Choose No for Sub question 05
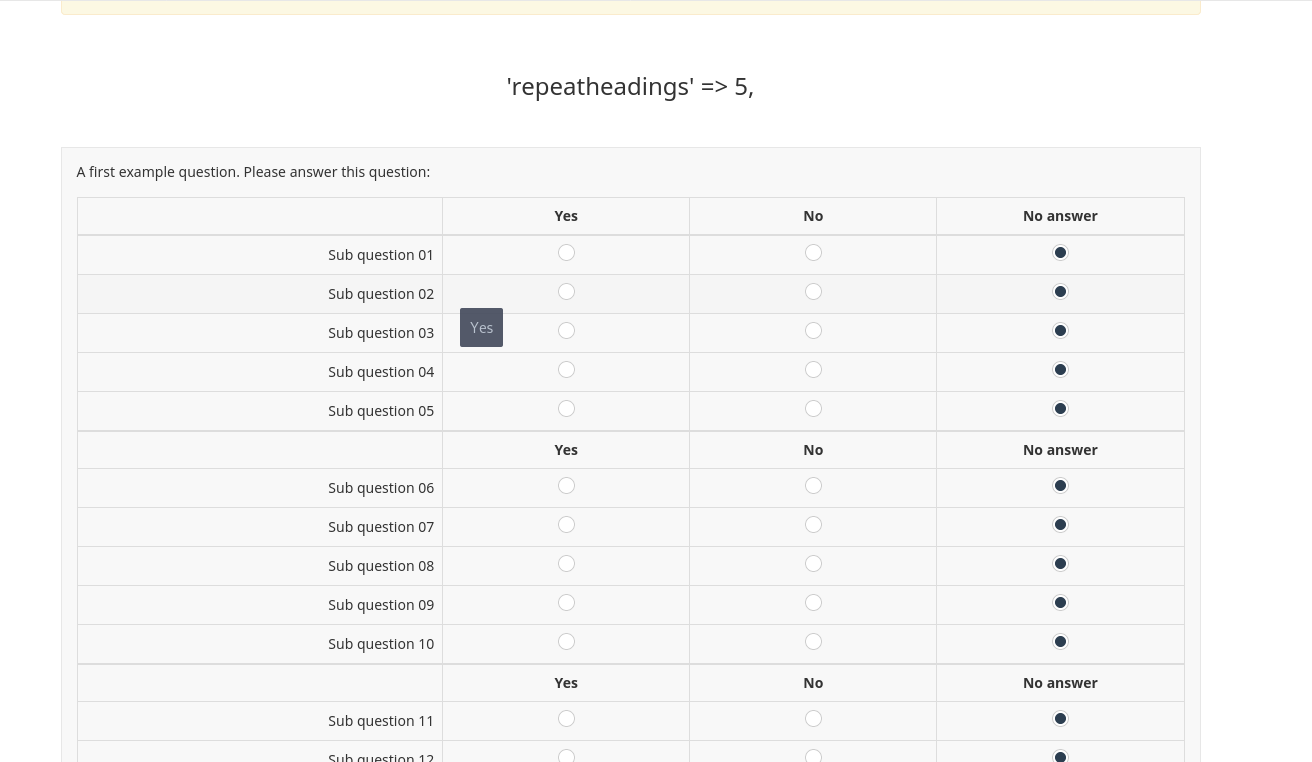Viewport: 1312px width, 762px height. coord(813,409)
